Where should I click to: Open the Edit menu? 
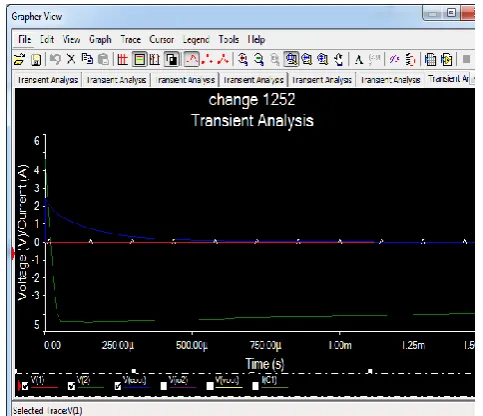[47, 39]
